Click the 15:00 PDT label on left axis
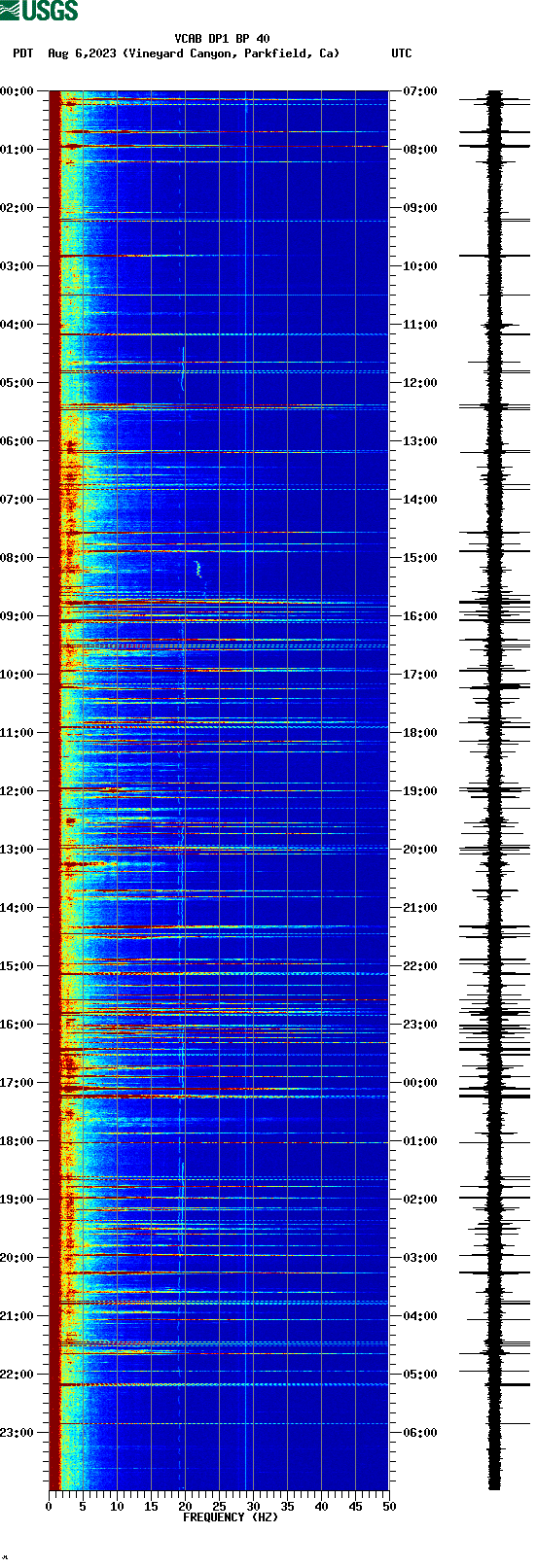This screenshot has height=1568, width=537. pos(17,966)
